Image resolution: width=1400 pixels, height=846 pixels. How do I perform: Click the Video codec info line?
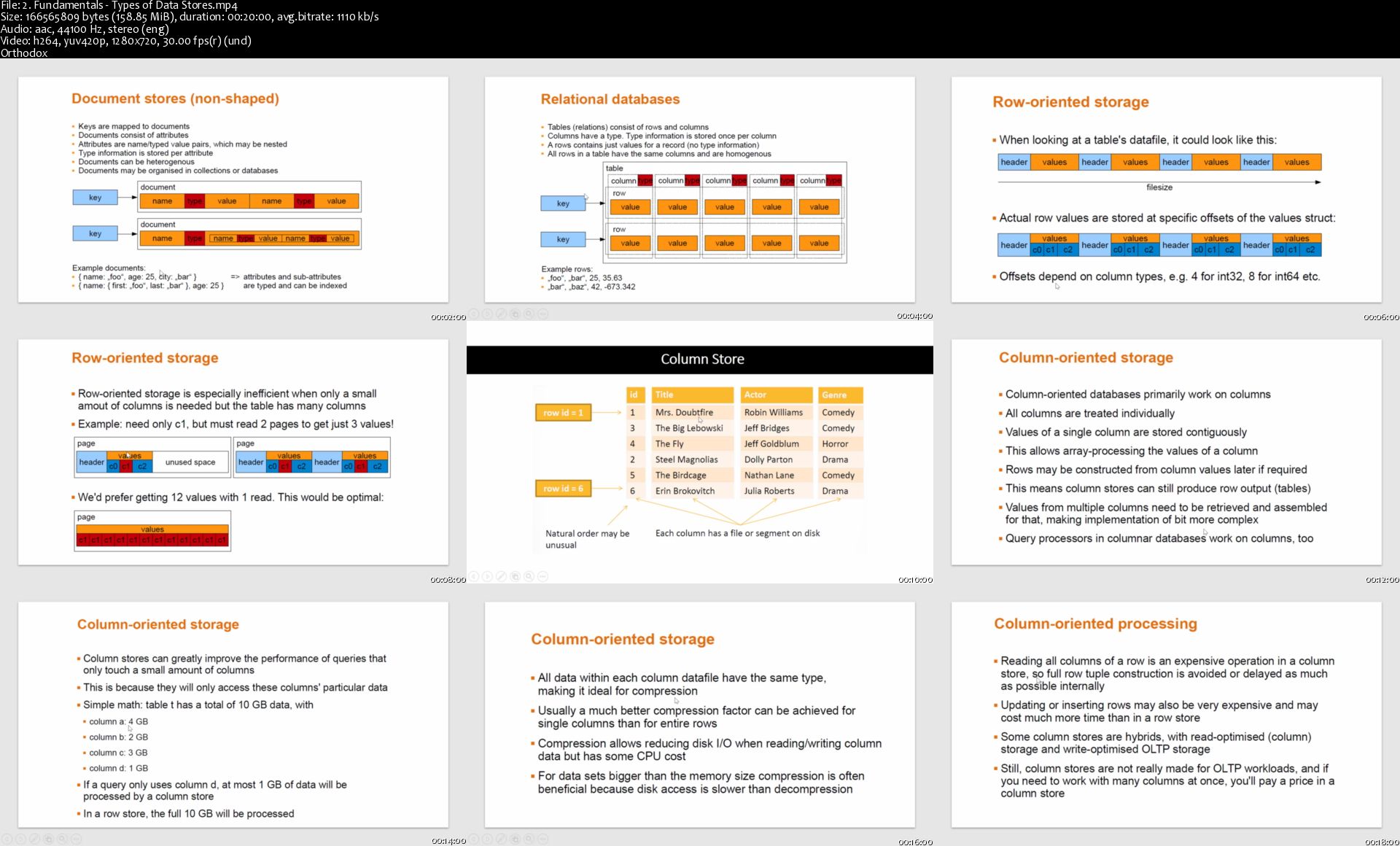click(126, 41)
